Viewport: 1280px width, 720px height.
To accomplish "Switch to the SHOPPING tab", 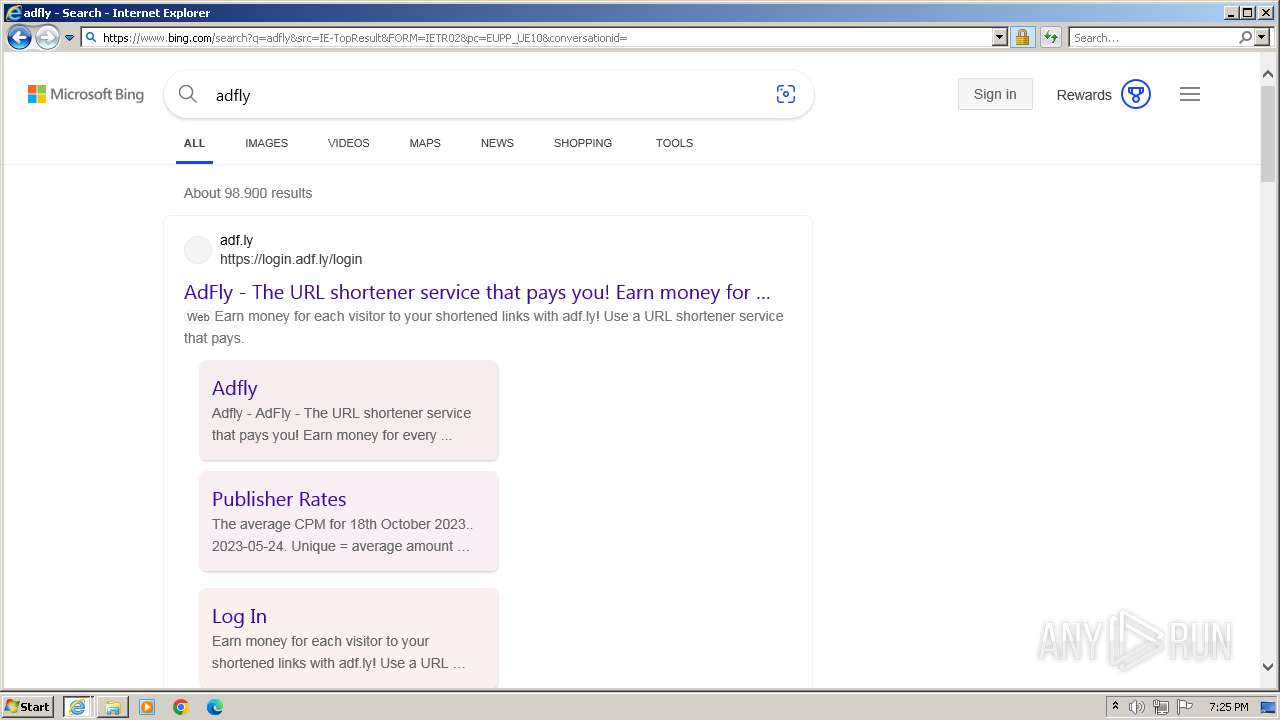I will pyautogui.click(x=583, y=143).
